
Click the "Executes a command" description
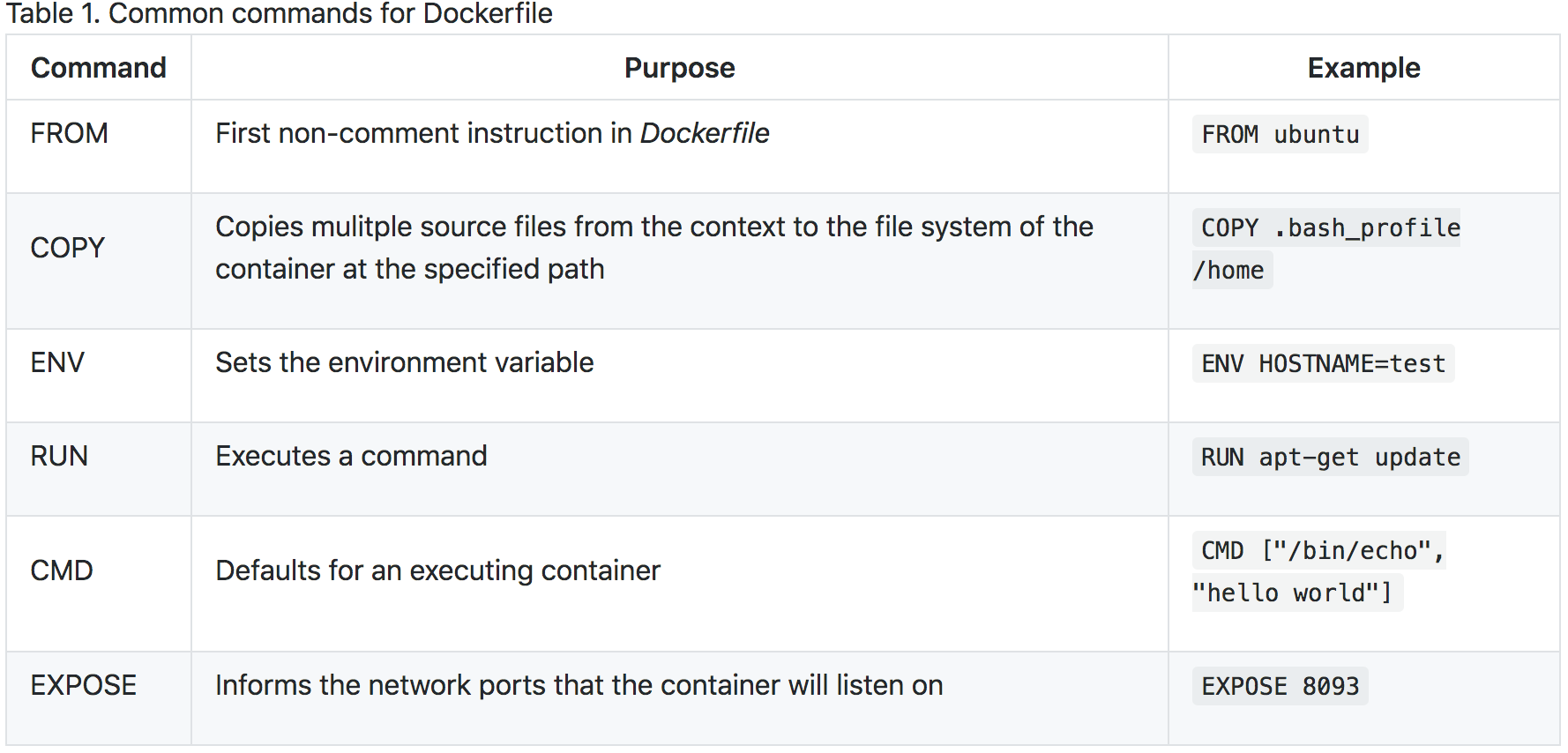tap(351, 456)
